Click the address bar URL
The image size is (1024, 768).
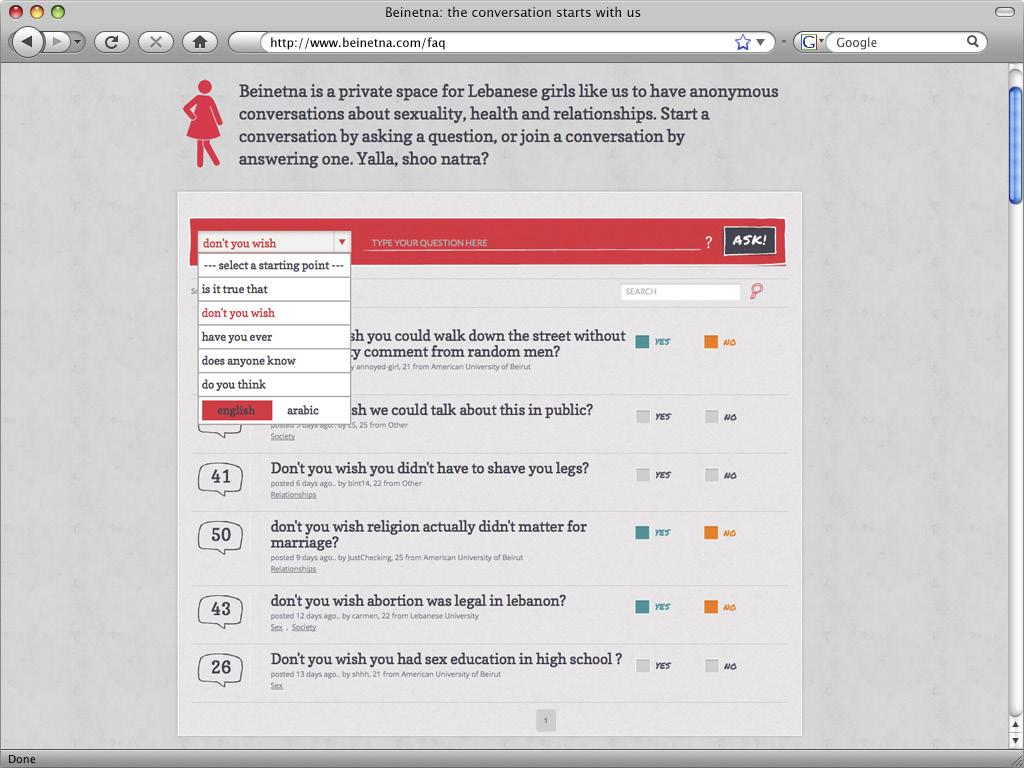pos(357,42)
